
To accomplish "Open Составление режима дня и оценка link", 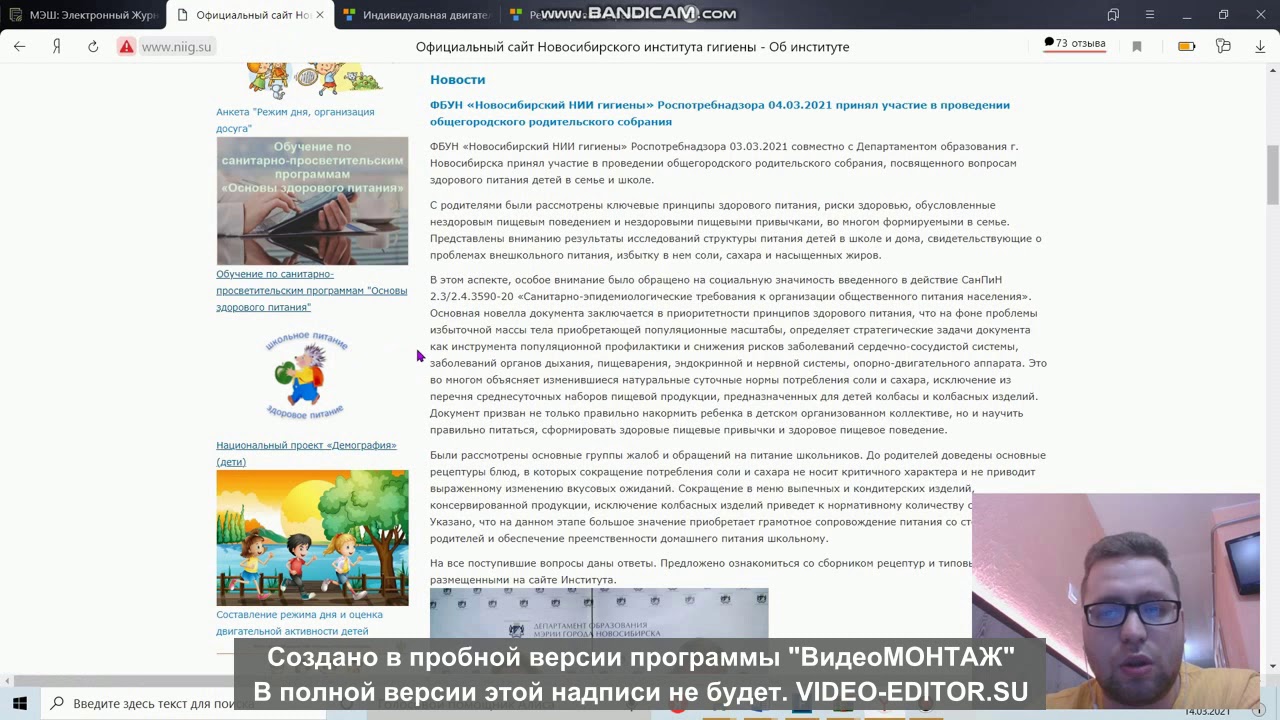I will [x=299, y=622].
